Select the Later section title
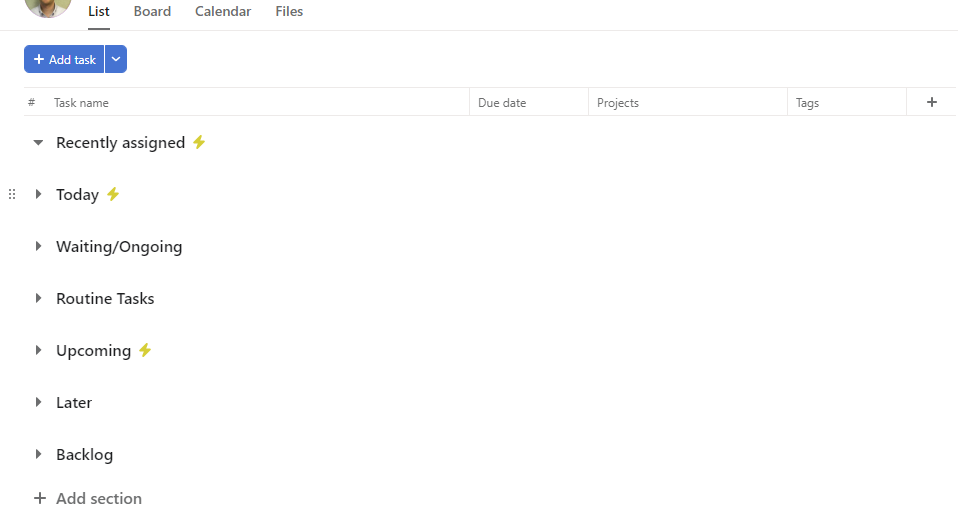958x523 pixels. point(74,403)
